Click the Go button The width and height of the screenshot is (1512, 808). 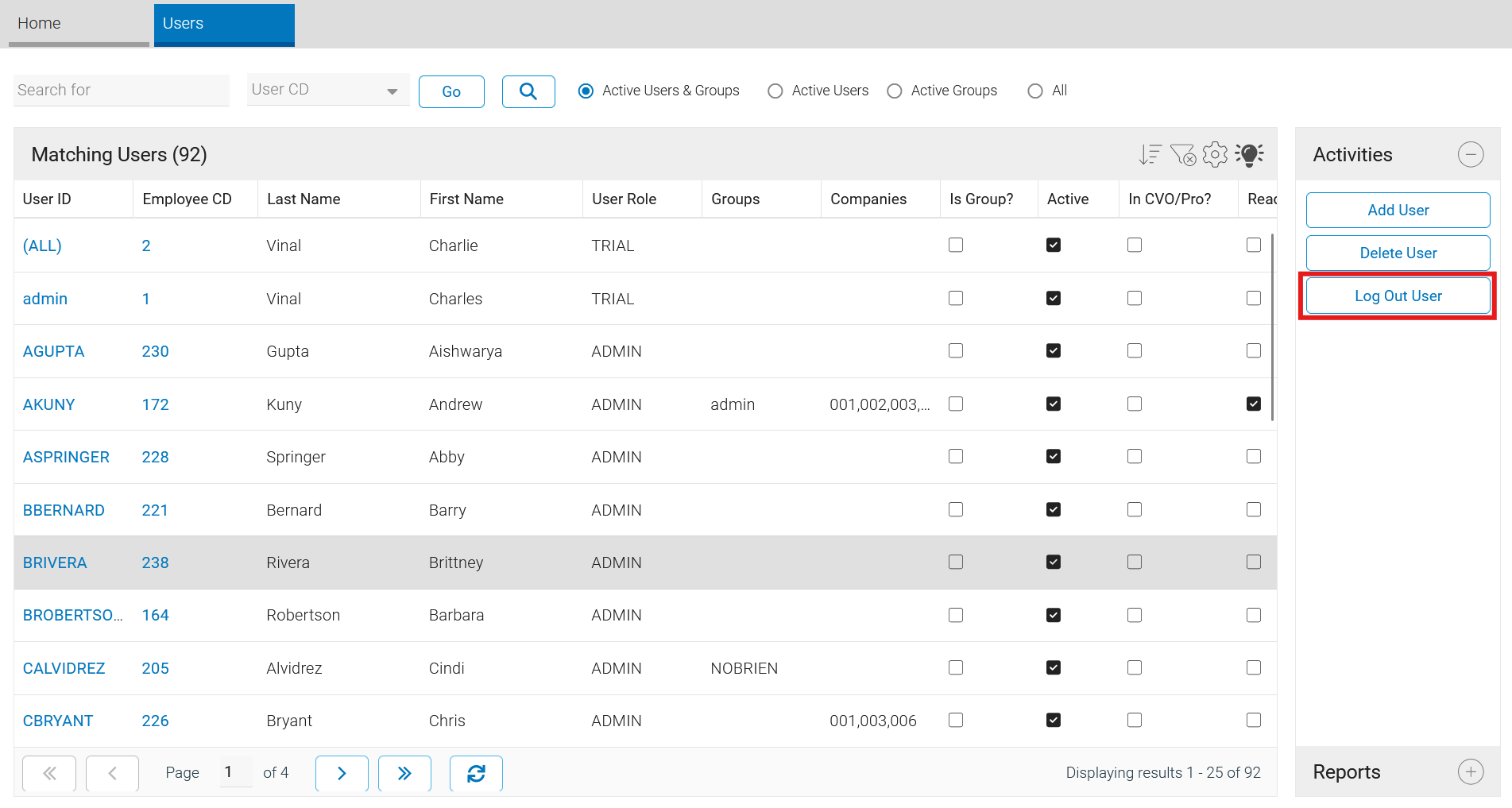pos(451,91)
